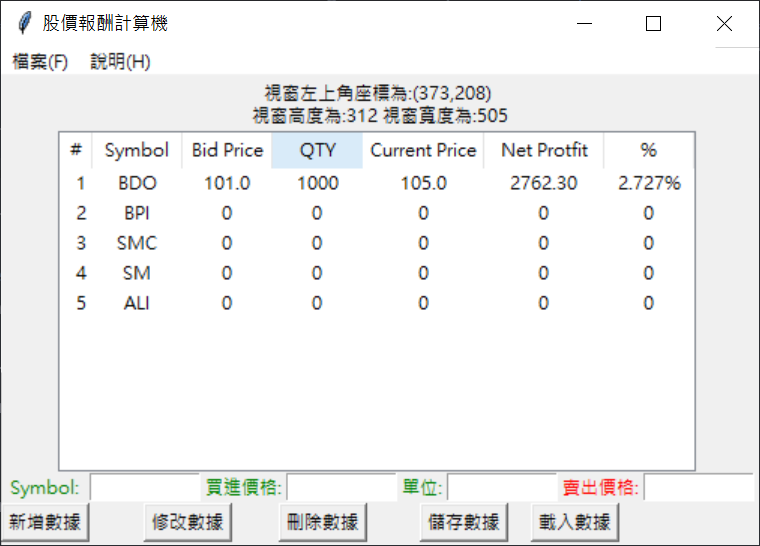The height and width of the screenshot is (546, 760).
Task: Maximize the 股價報酬計算機 window
Action: (x=653, y=24)
